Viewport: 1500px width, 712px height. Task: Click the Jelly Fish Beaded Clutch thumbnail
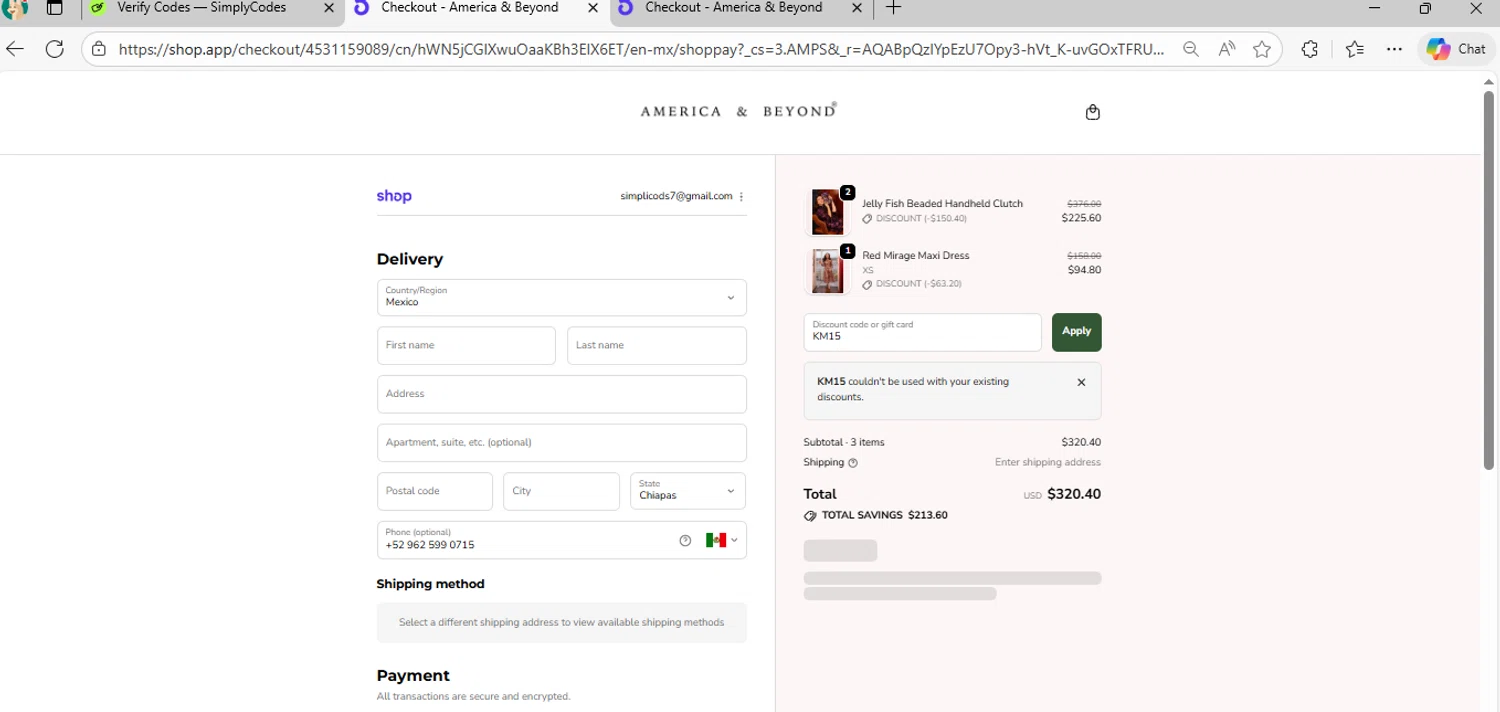tap(827, 211)
